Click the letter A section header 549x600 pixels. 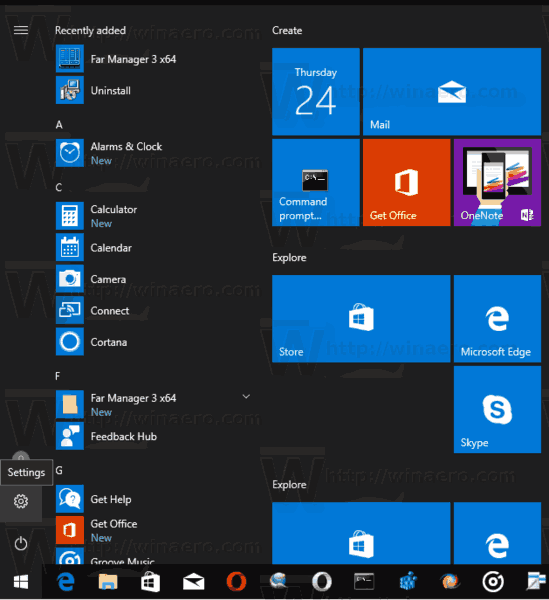tap(59, 125)
